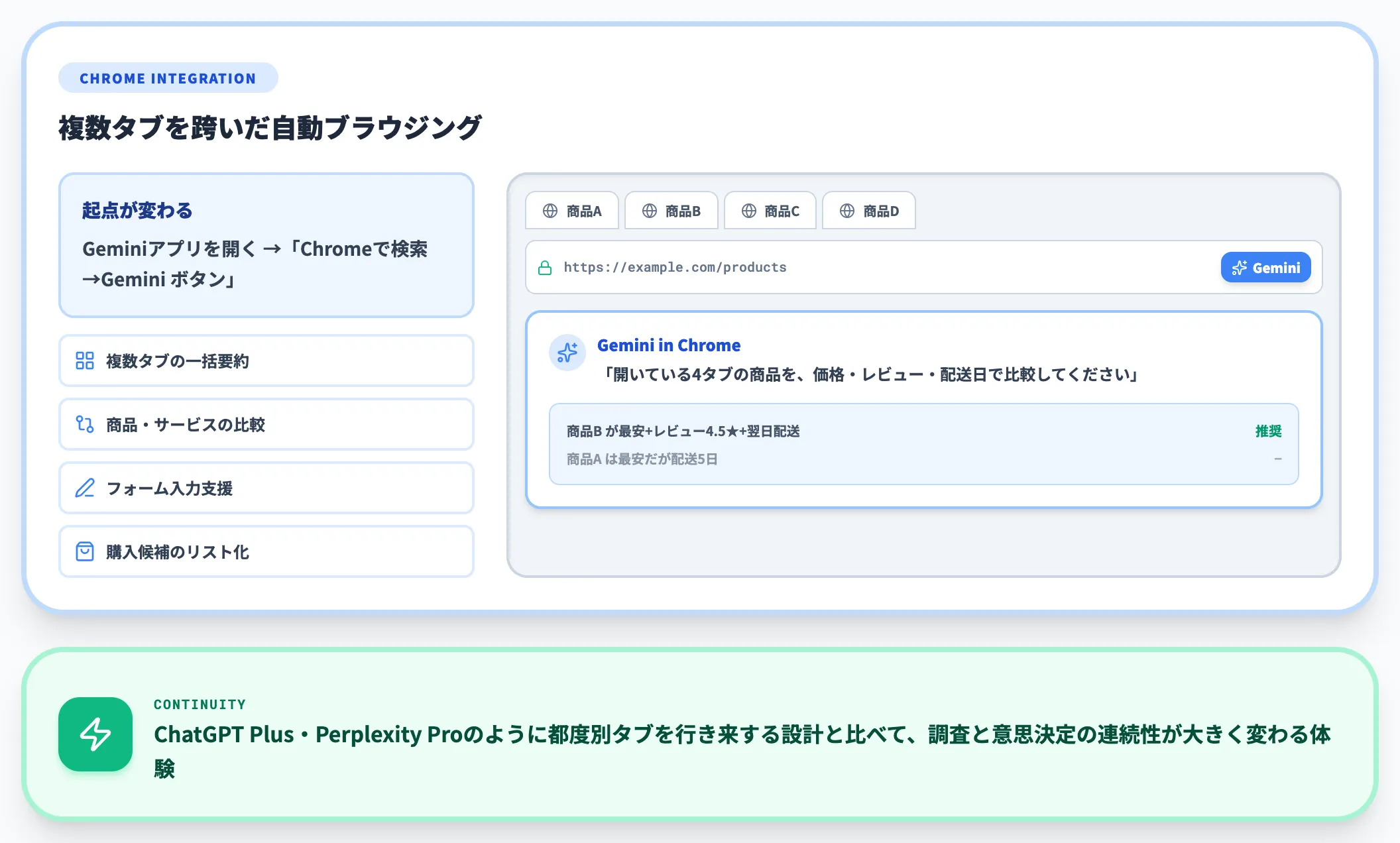Click the blue Gemini button

pos(1266,268)
